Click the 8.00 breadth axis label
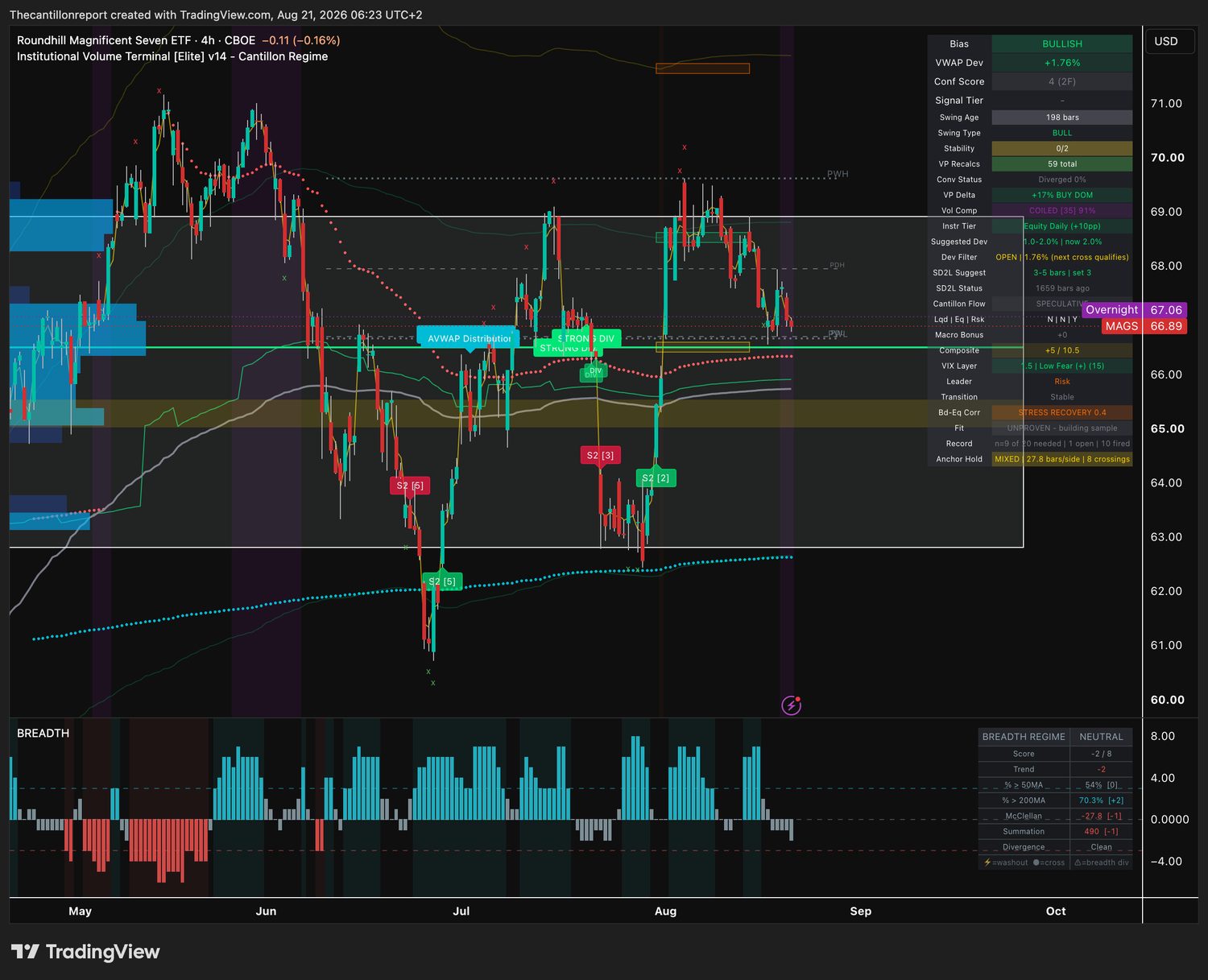Viewport: 1208px width, 980px height. (1162, 736)
